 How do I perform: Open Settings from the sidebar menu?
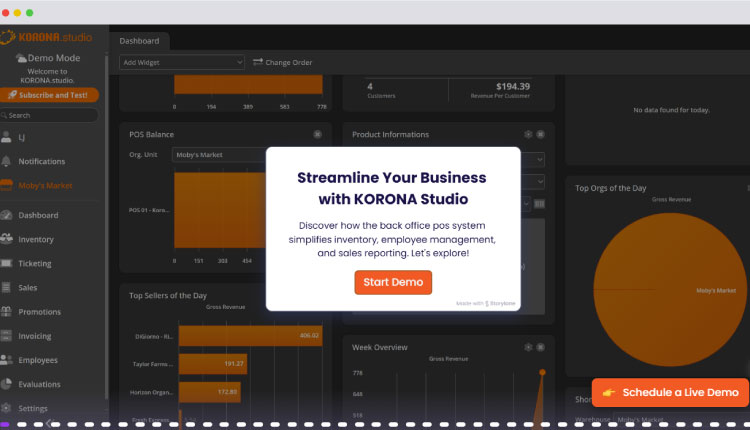point(33,408)
